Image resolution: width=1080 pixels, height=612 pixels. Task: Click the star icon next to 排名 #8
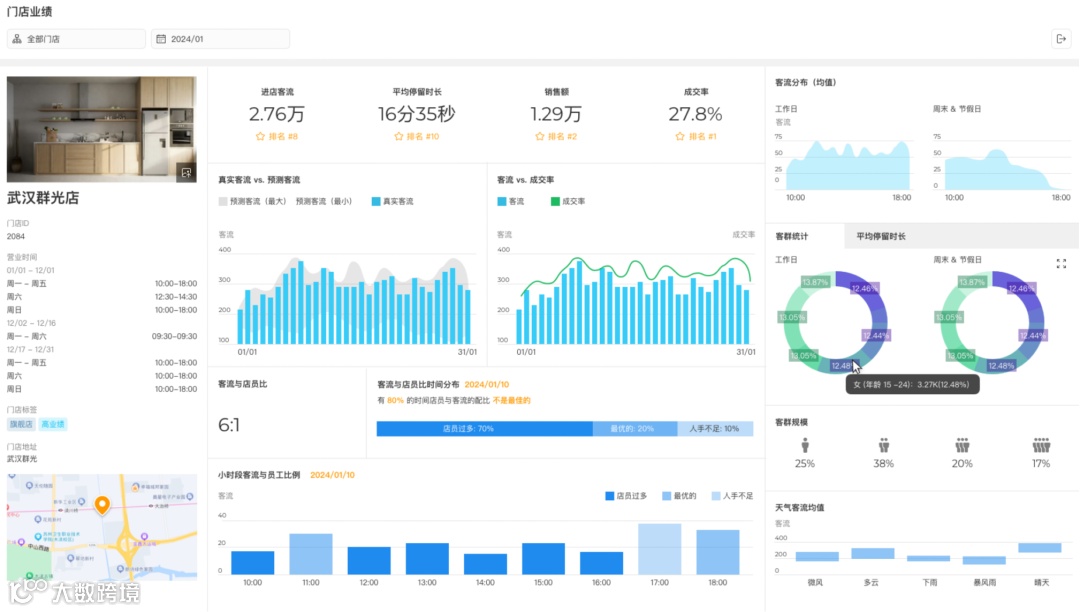pyautogui.click(x=260, y=136)
